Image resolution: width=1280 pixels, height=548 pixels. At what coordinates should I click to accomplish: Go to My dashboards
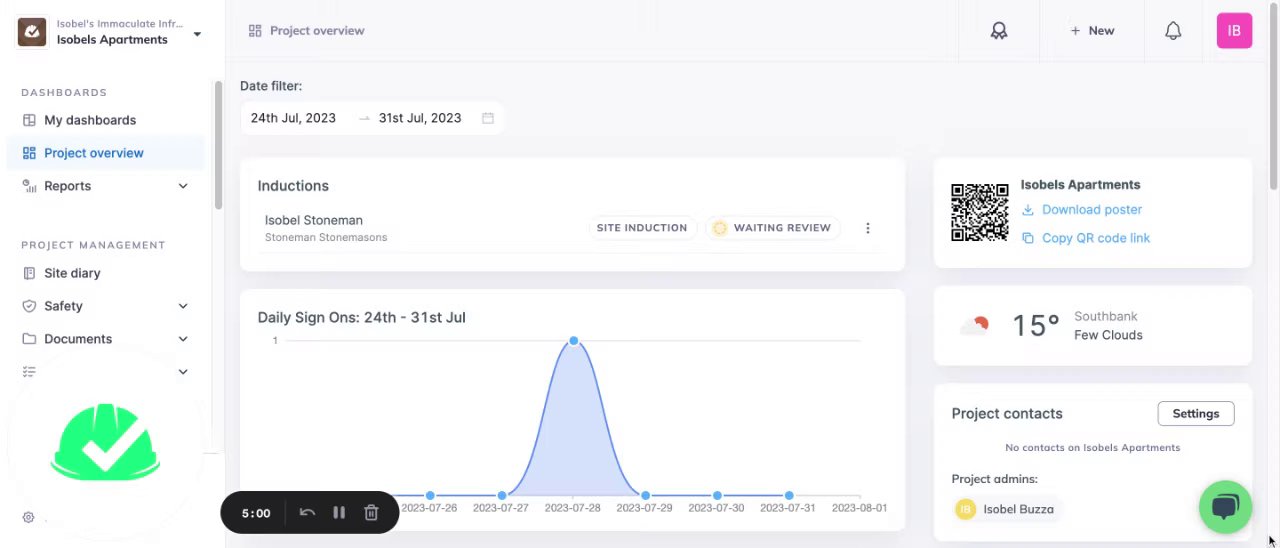pos(90,120)
